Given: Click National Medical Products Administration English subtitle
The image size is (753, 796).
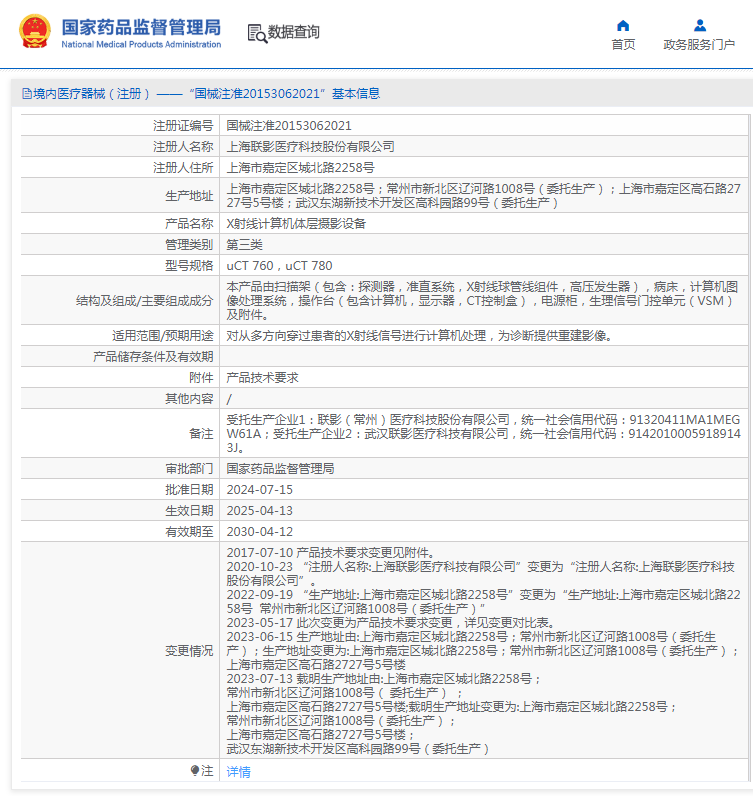Looking at the screenshot, I should (141, 44).
